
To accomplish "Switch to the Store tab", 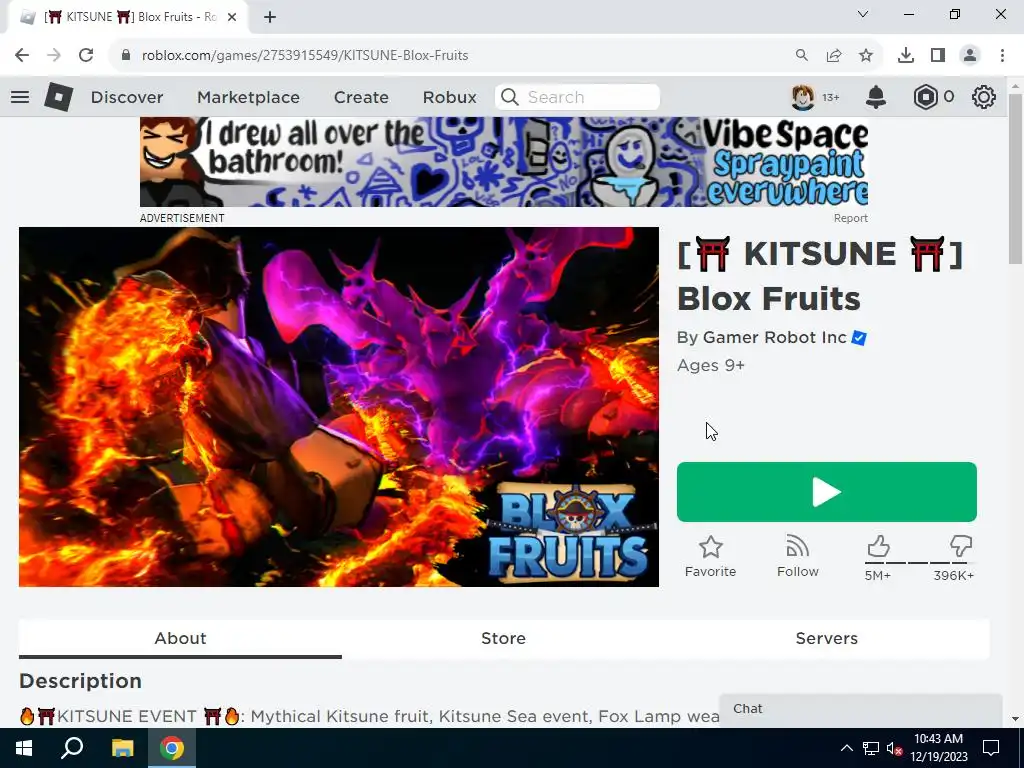I will click(x=504, y=638).
